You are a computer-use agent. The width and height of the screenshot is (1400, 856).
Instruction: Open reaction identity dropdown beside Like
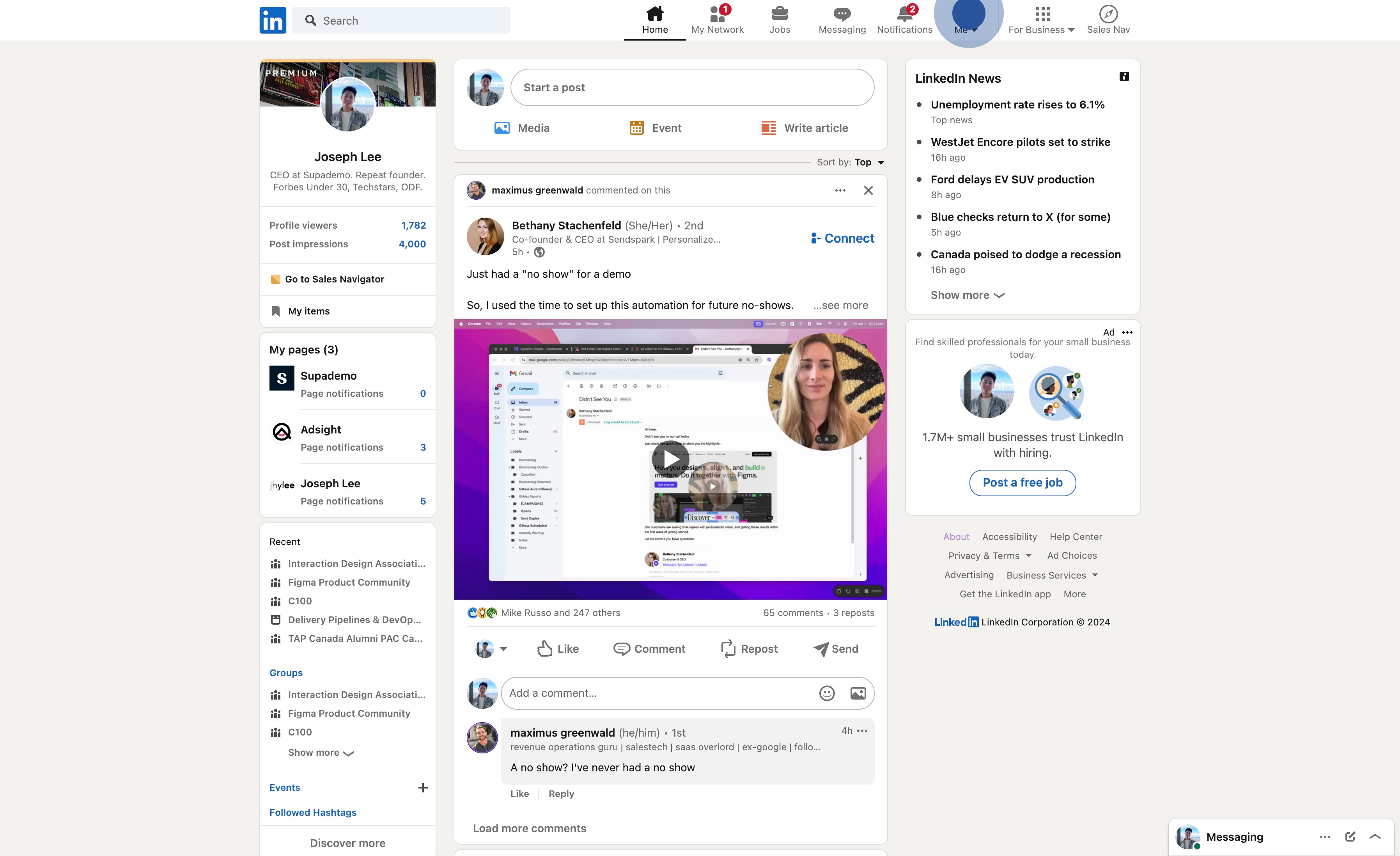503,648
